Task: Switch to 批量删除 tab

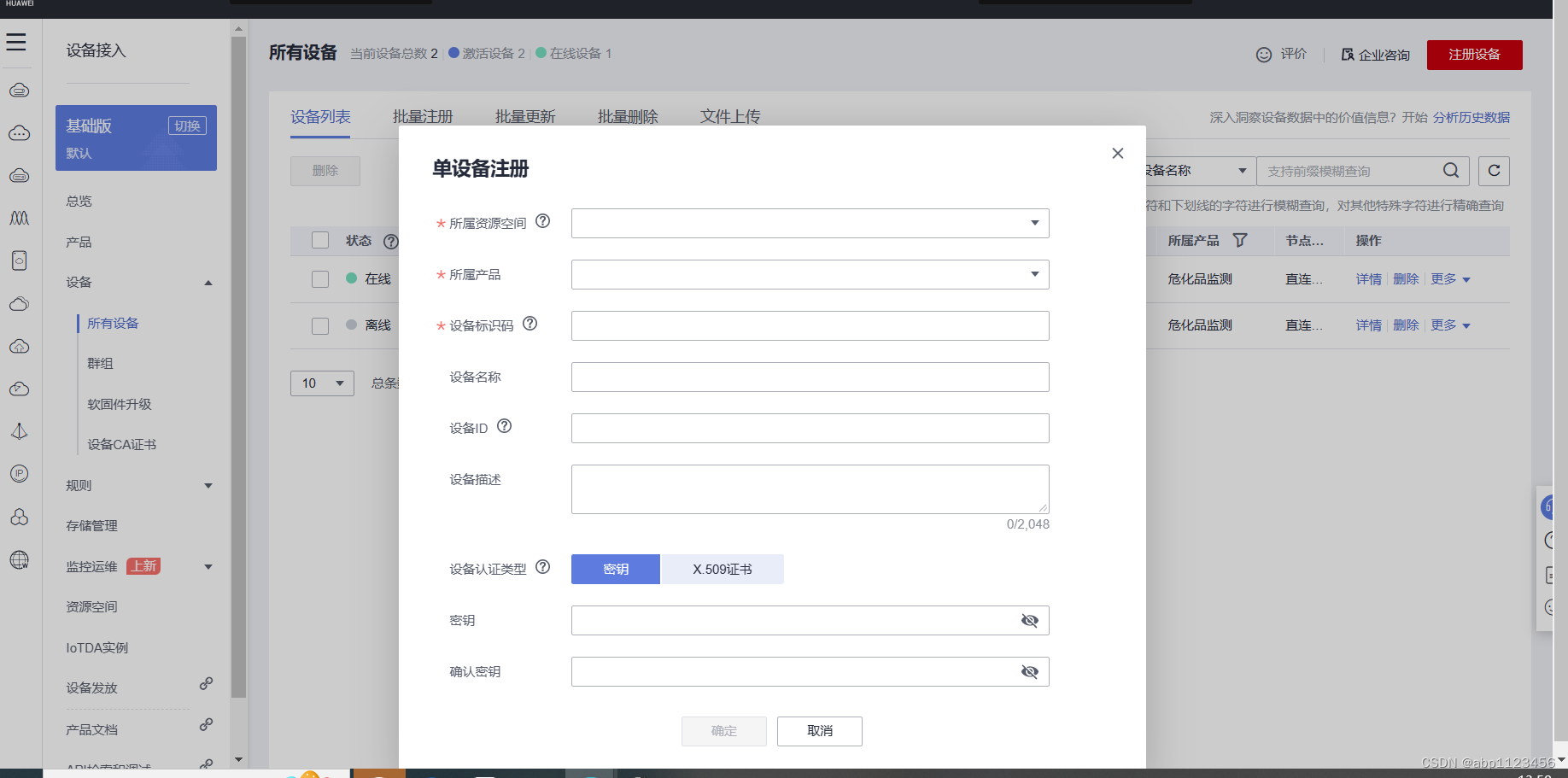Action: pyautogui.click(x=628, y=117)
